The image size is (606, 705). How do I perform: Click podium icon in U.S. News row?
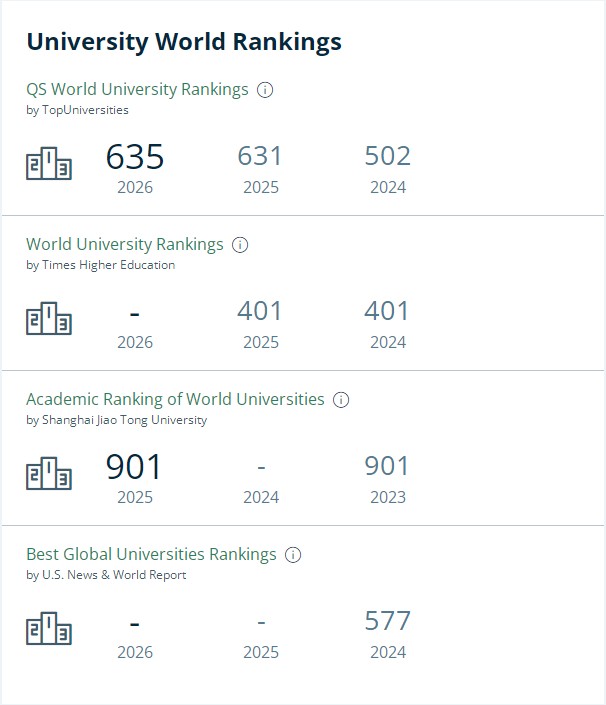coord(49,628)
